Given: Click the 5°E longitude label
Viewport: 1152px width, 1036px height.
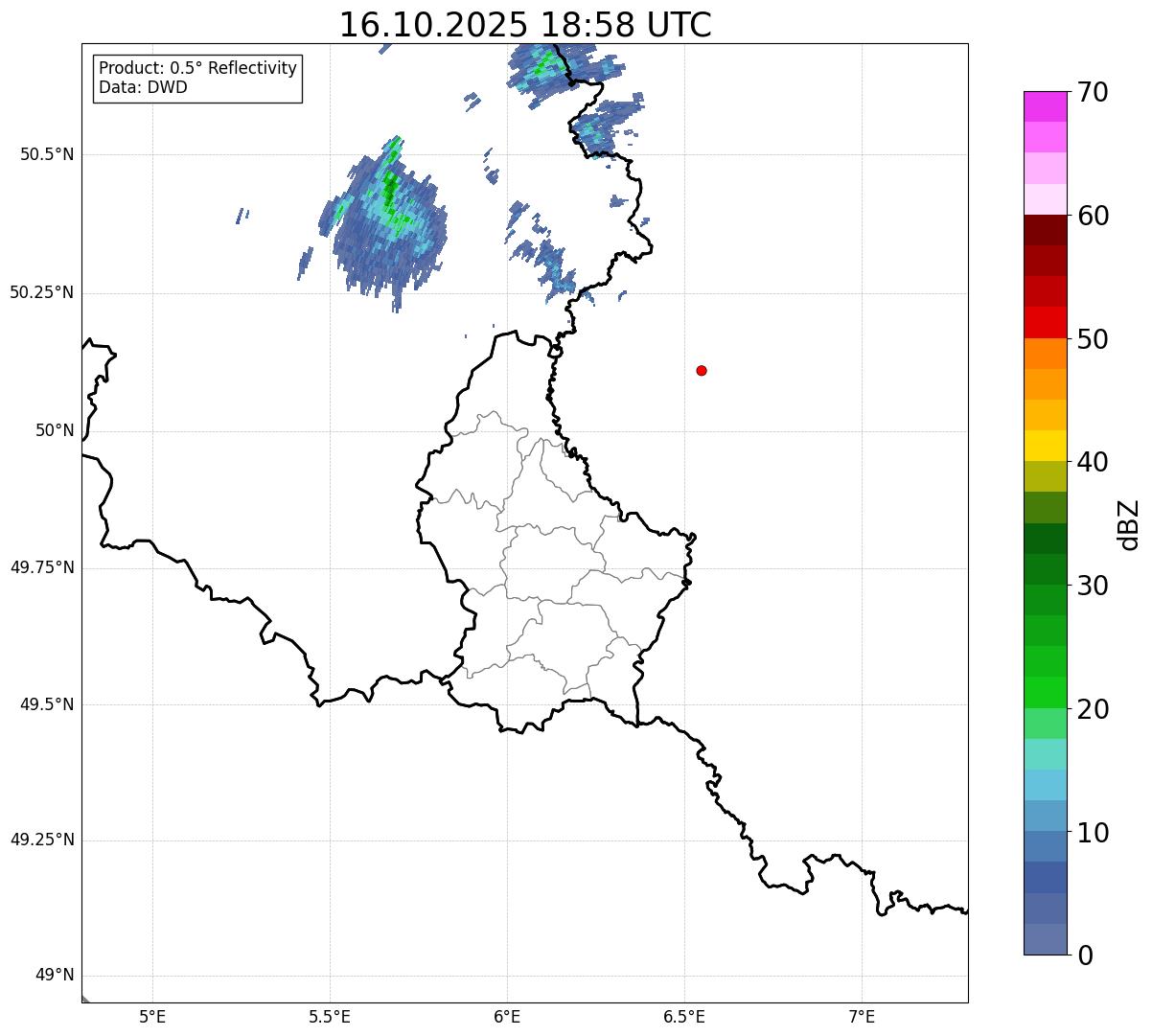Looking at the screenshot, I should coord(152,1016).
